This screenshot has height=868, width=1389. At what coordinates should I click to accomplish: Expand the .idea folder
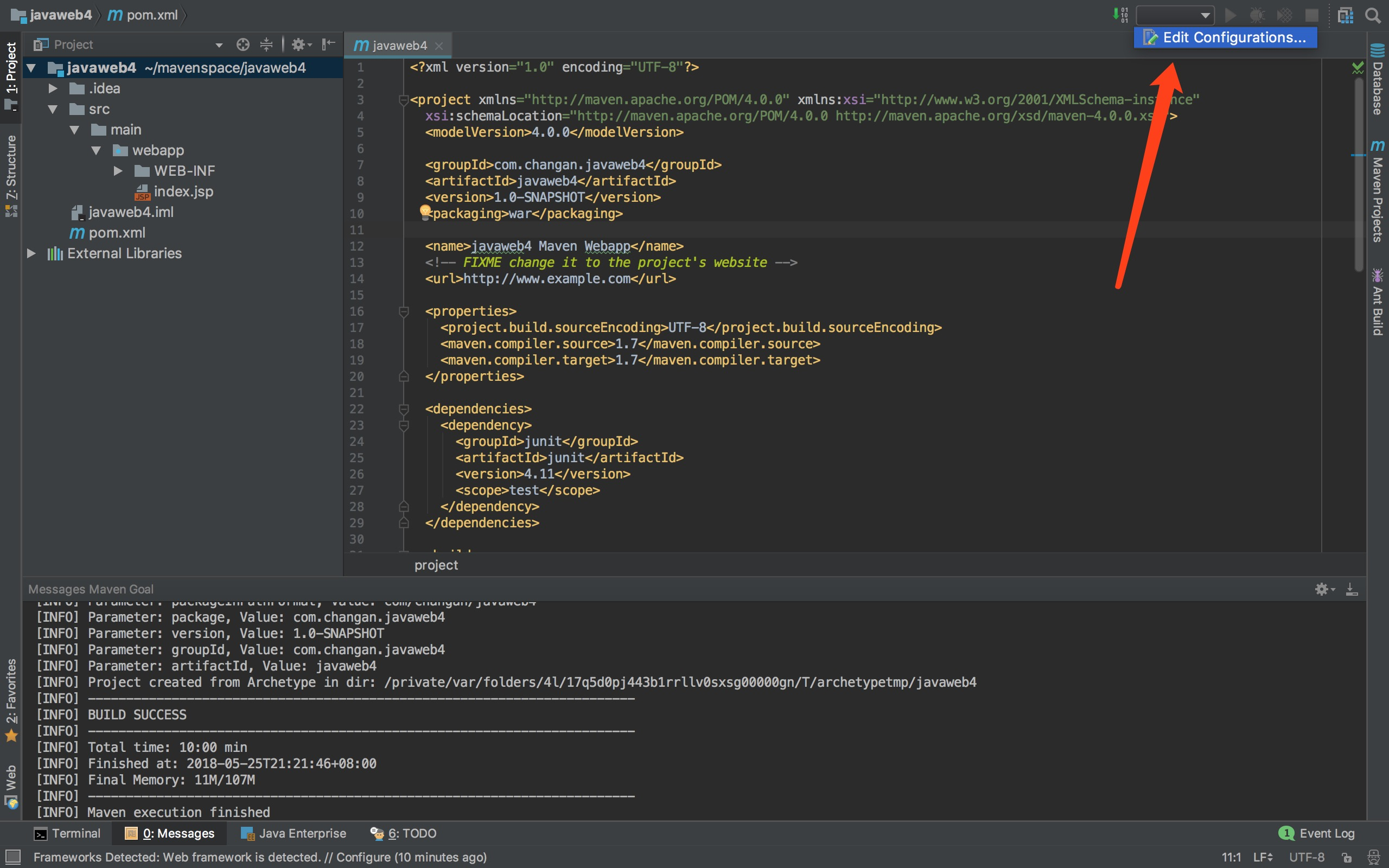(x=53, y=88)
